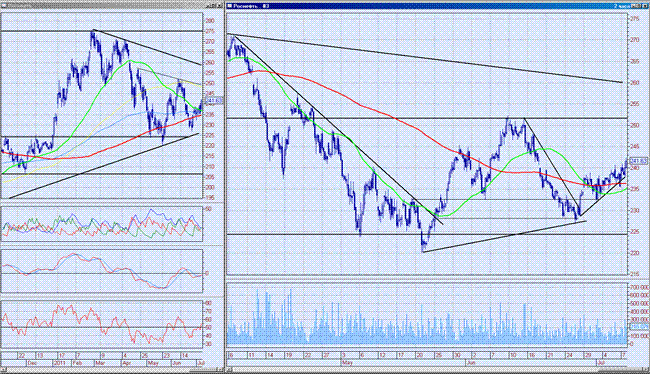This screenshot has width=650, height=374.
Task: Click the left chart's horizontal scrollbar thumb
Action: [x=203, y=369]
